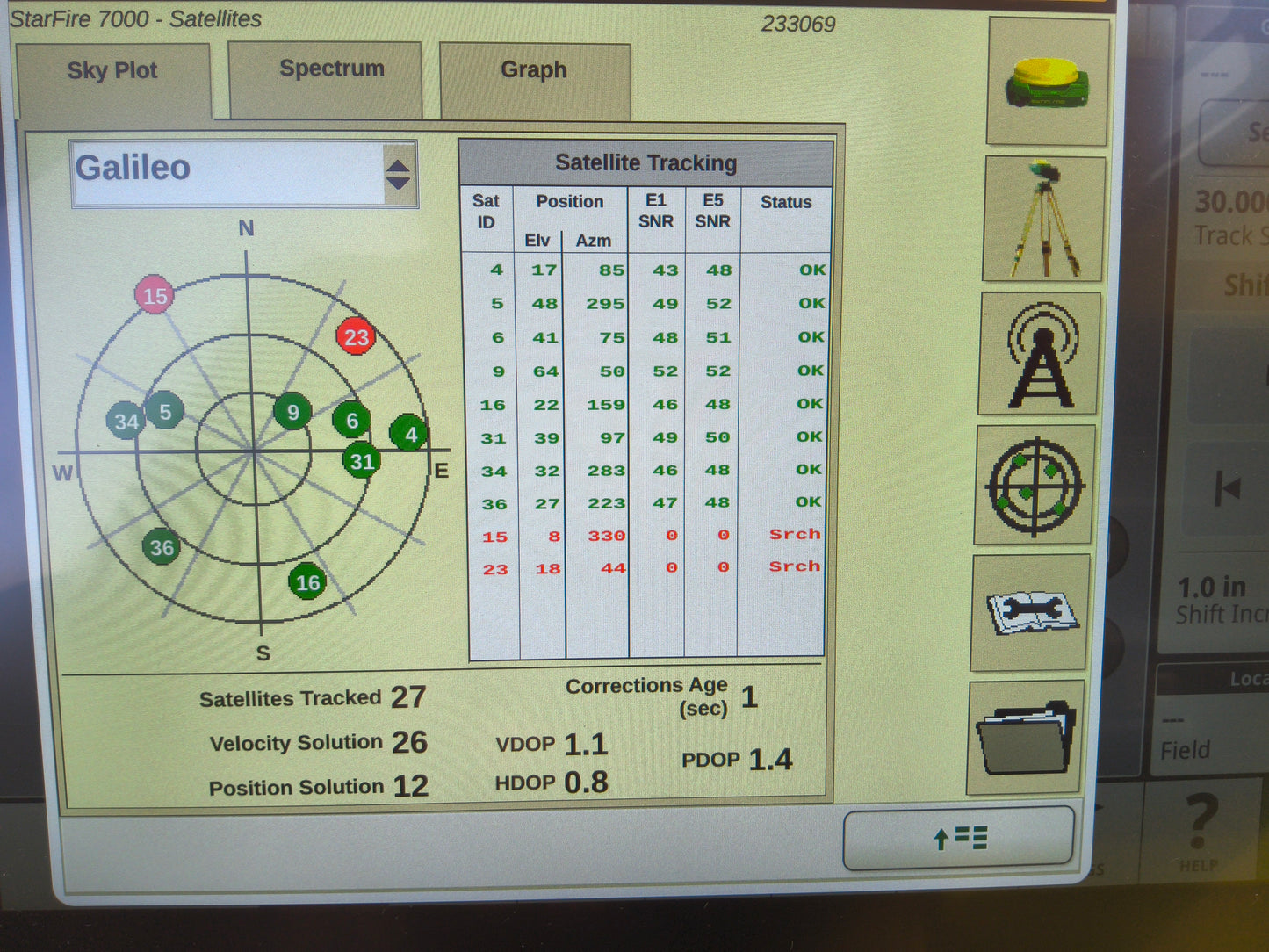
Task: Select satellite 9 on the sky plot
Action: click(292, 412)
